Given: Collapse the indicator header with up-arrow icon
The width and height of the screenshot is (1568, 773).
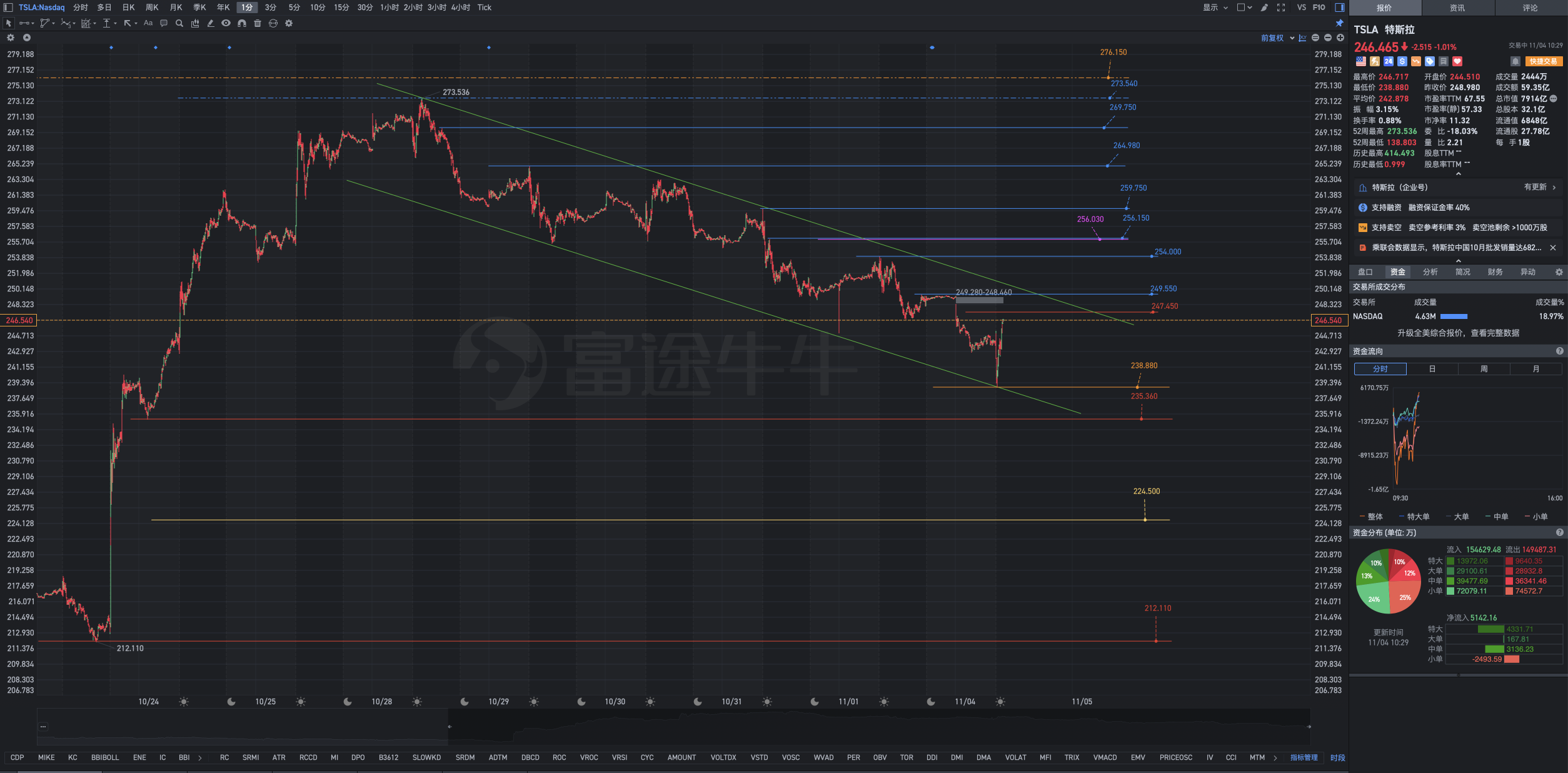Looking at the screenshot, I should coord(27,38).
